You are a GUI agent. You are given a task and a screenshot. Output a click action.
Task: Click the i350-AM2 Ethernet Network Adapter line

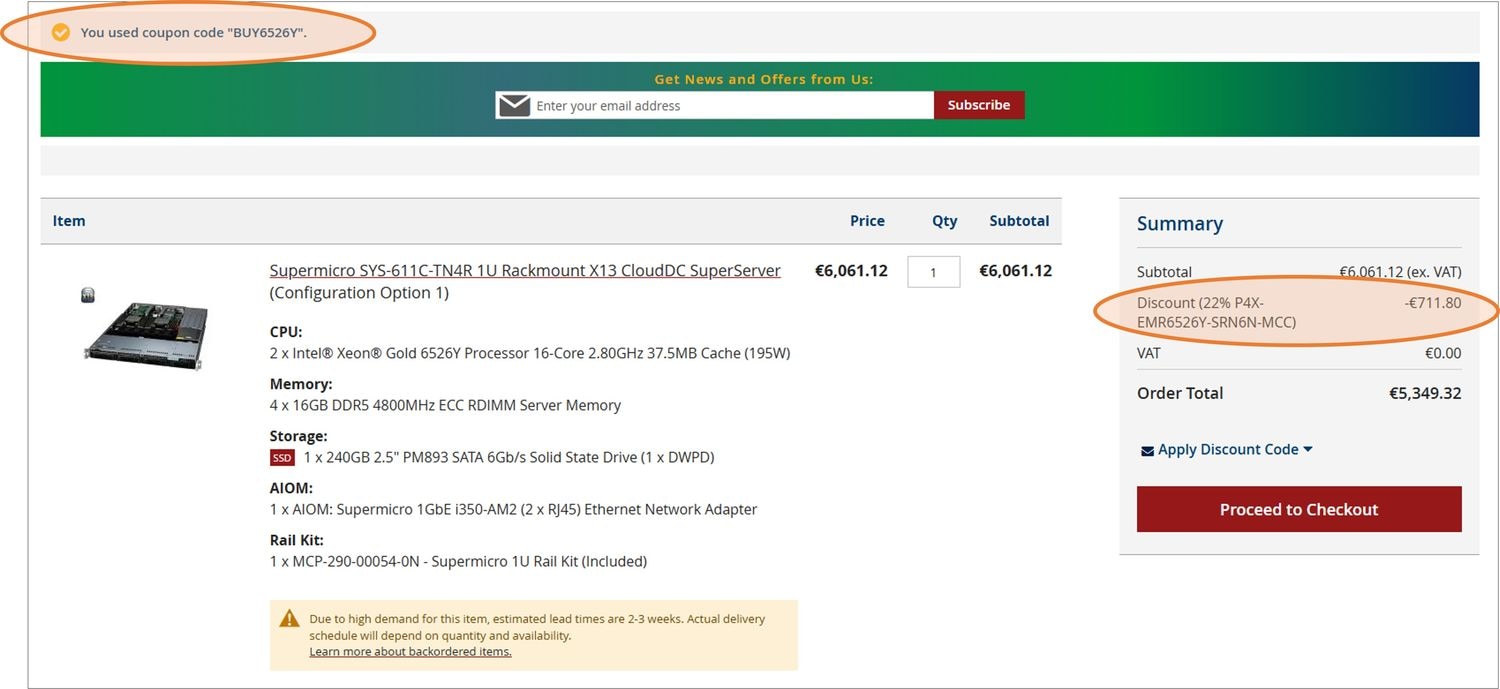514,509
